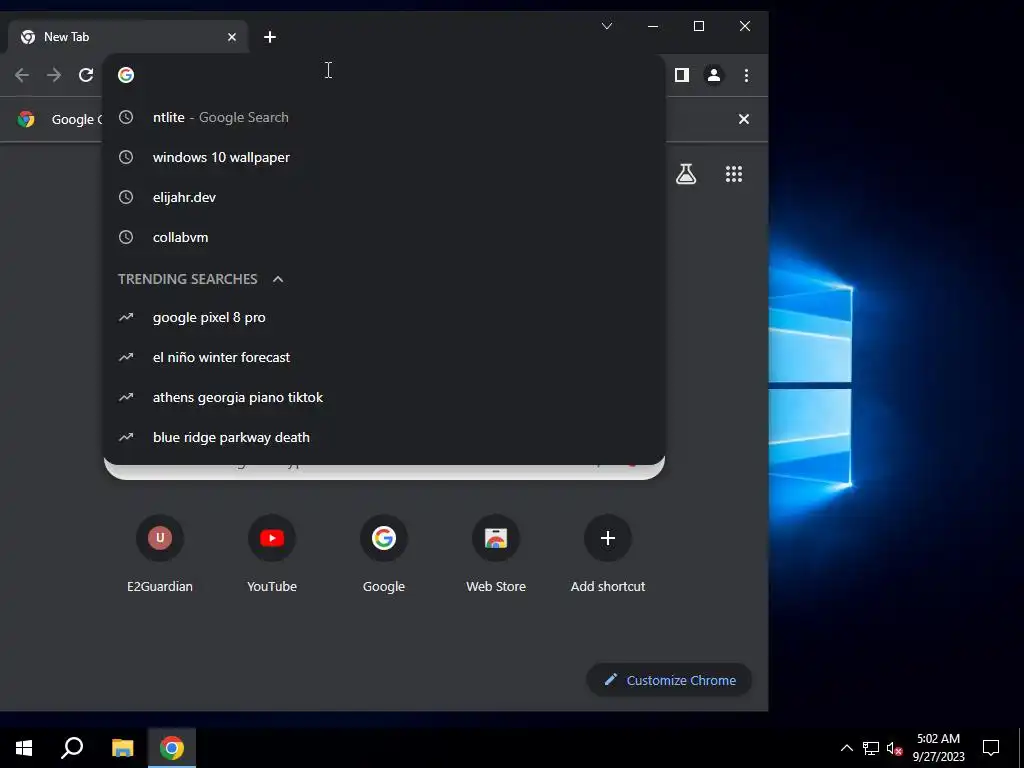Click the Chrome taskbar icon
Image resolution: width=1024 pixels, height=768 pixels.
(x=172, y=748)
